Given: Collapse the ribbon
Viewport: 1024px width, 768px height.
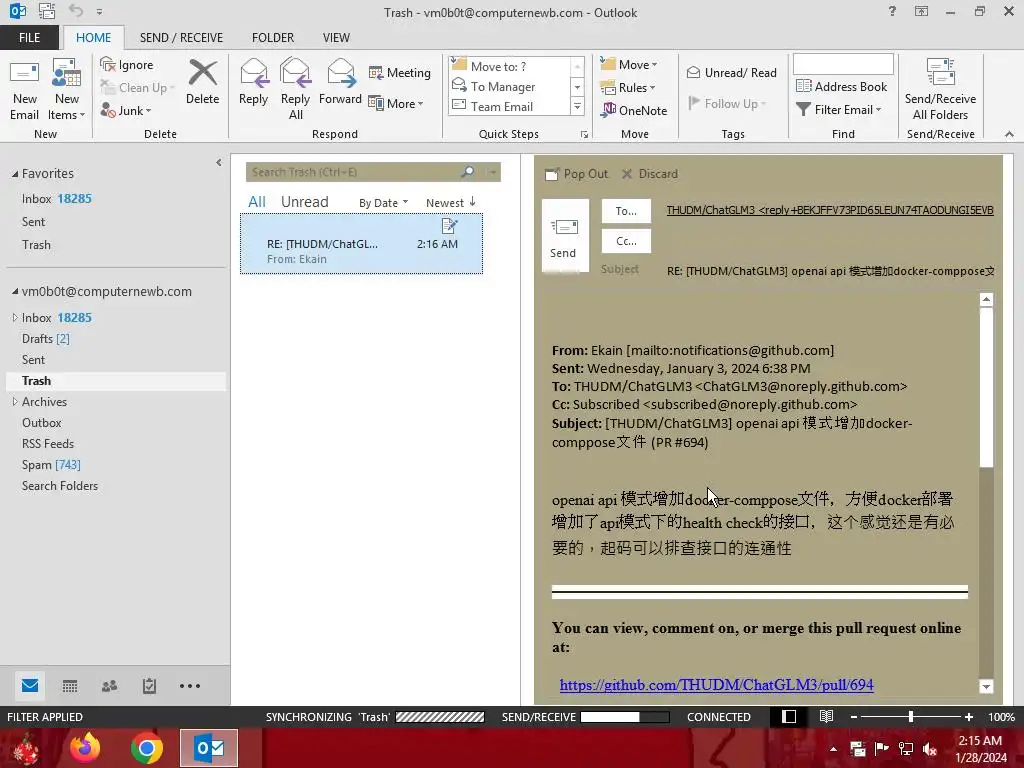Looking at the screenshot, I should pyautogui.click(x=1009, y=134).
